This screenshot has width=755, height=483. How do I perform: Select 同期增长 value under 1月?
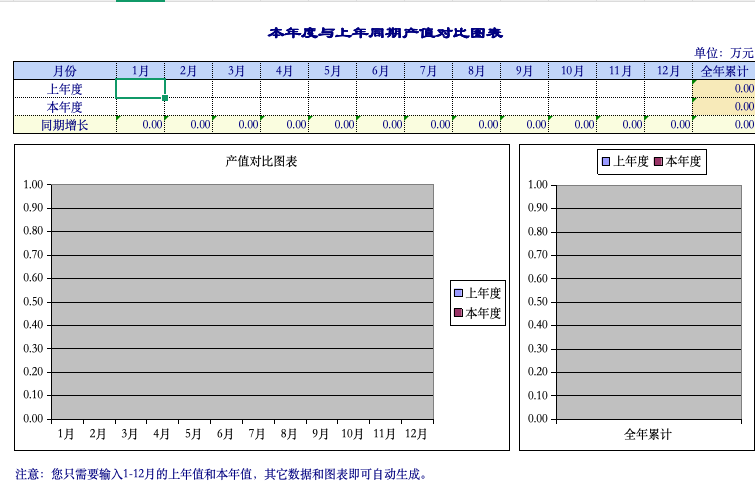(141, 125)
